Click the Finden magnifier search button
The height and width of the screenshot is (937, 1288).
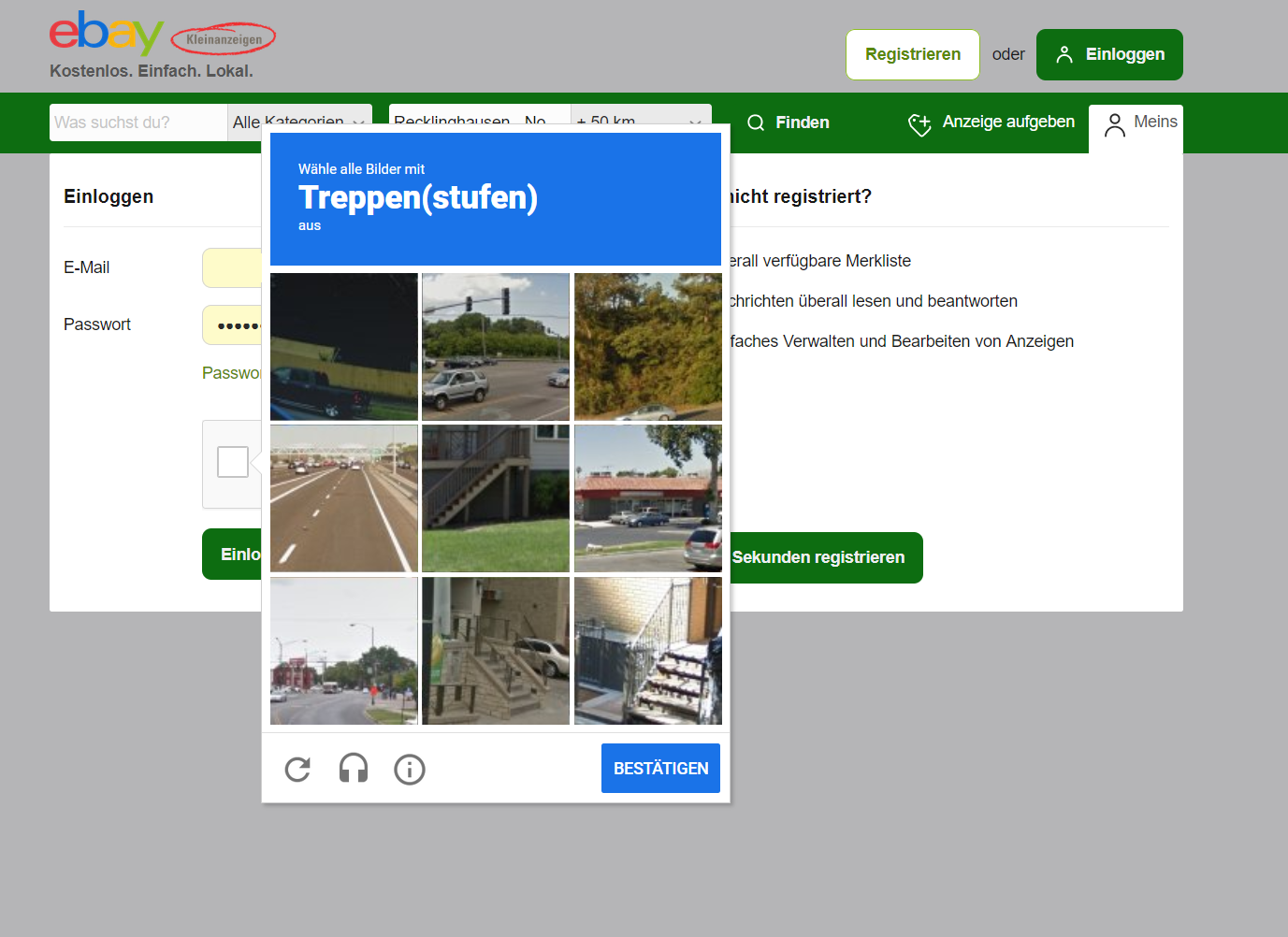click(789, 123)
